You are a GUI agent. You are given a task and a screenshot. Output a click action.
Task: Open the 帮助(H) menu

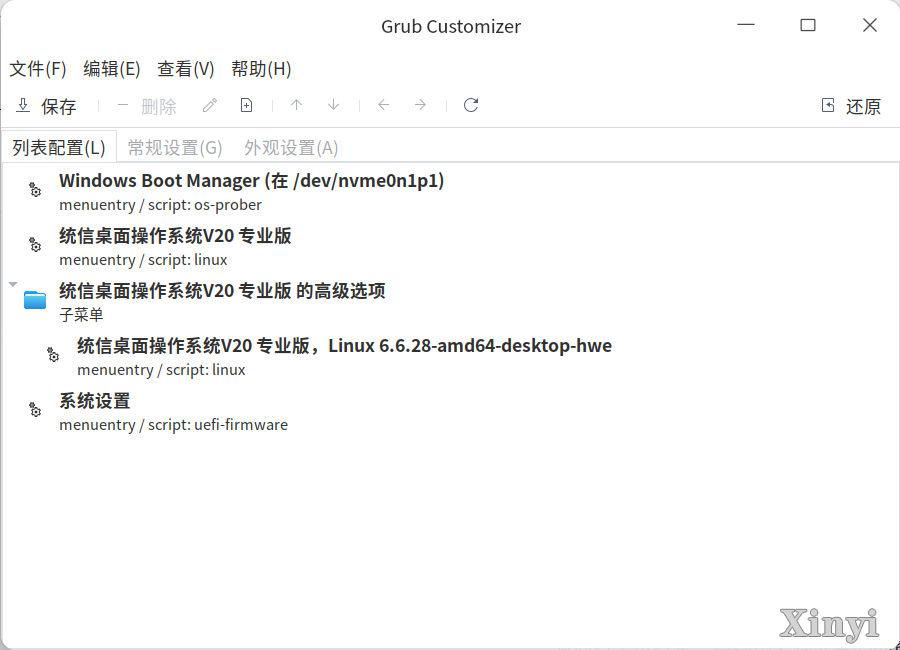coord(261,69)
